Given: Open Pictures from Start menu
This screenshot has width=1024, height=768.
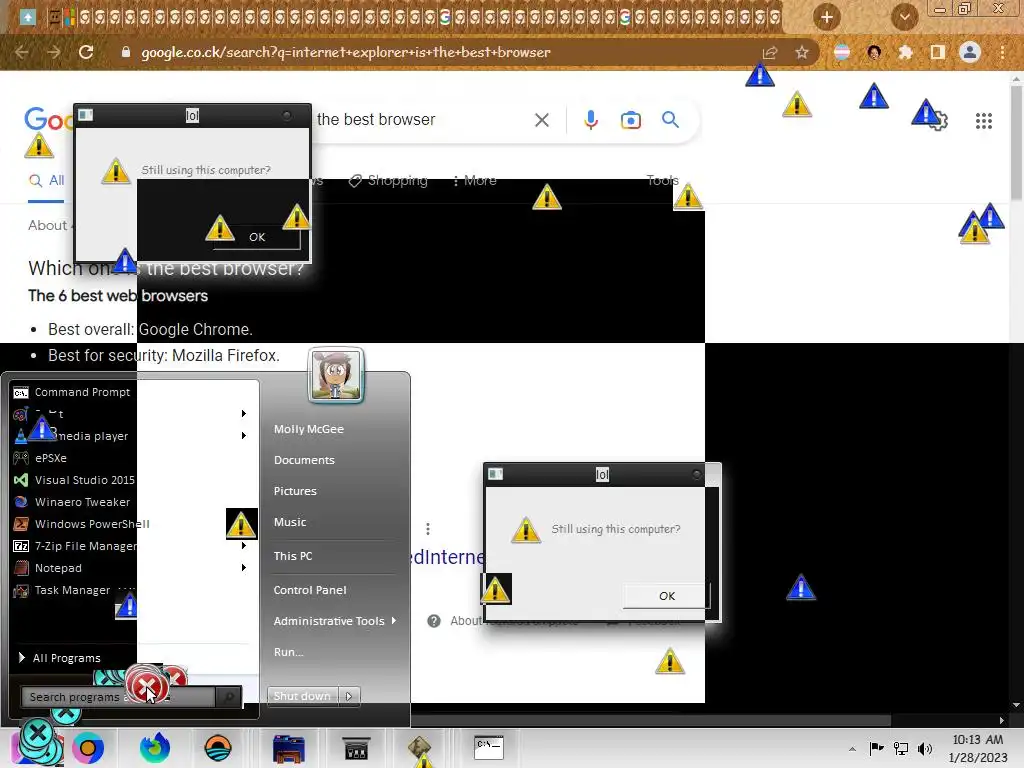Looking at the screenshot, I should point(295,491).
